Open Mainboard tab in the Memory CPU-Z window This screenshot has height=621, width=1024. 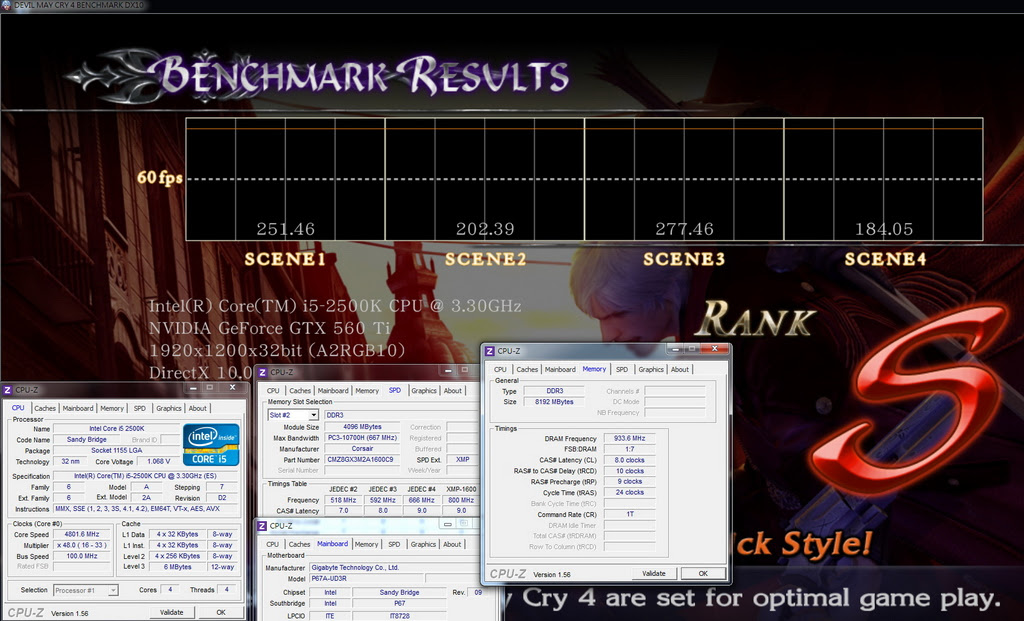[560, 370]
